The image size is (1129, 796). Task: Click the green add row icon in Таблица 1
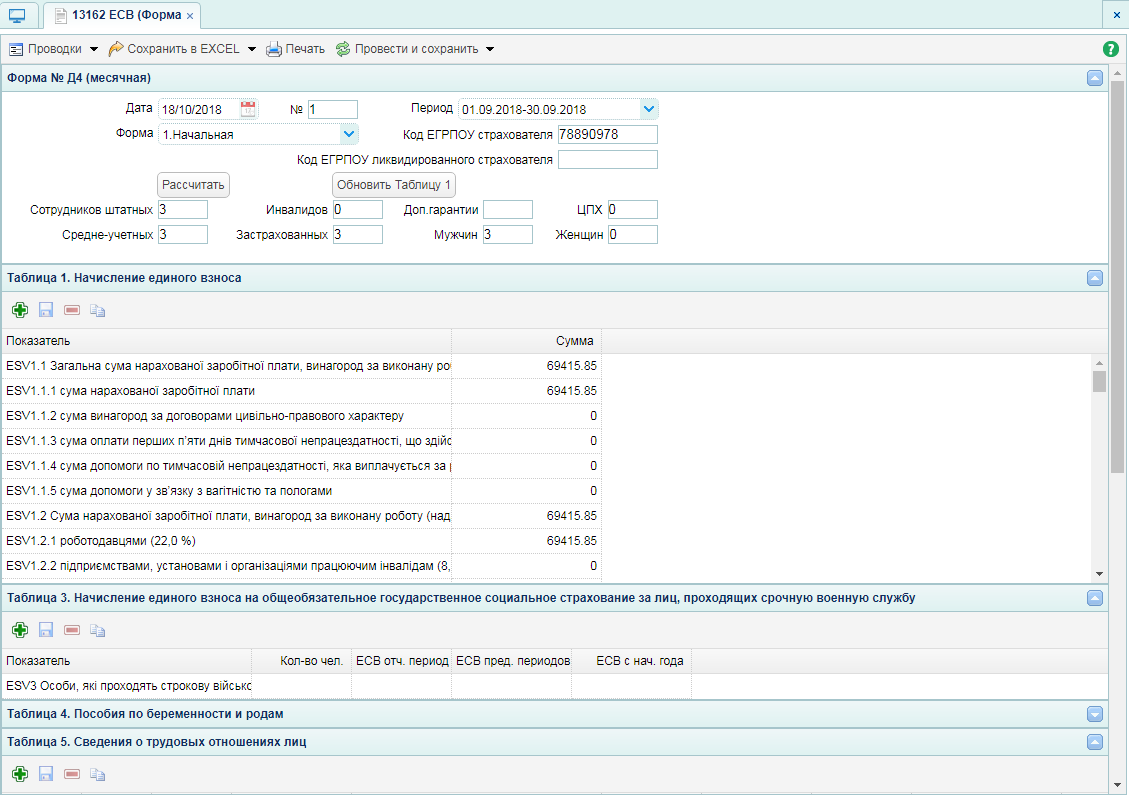tap(20, 310)
